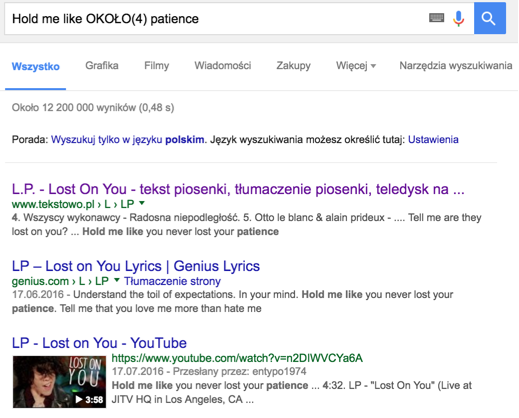Switch to the Filmy tab
The height and width of the screenshot is (418, 519).
[156, 66]
